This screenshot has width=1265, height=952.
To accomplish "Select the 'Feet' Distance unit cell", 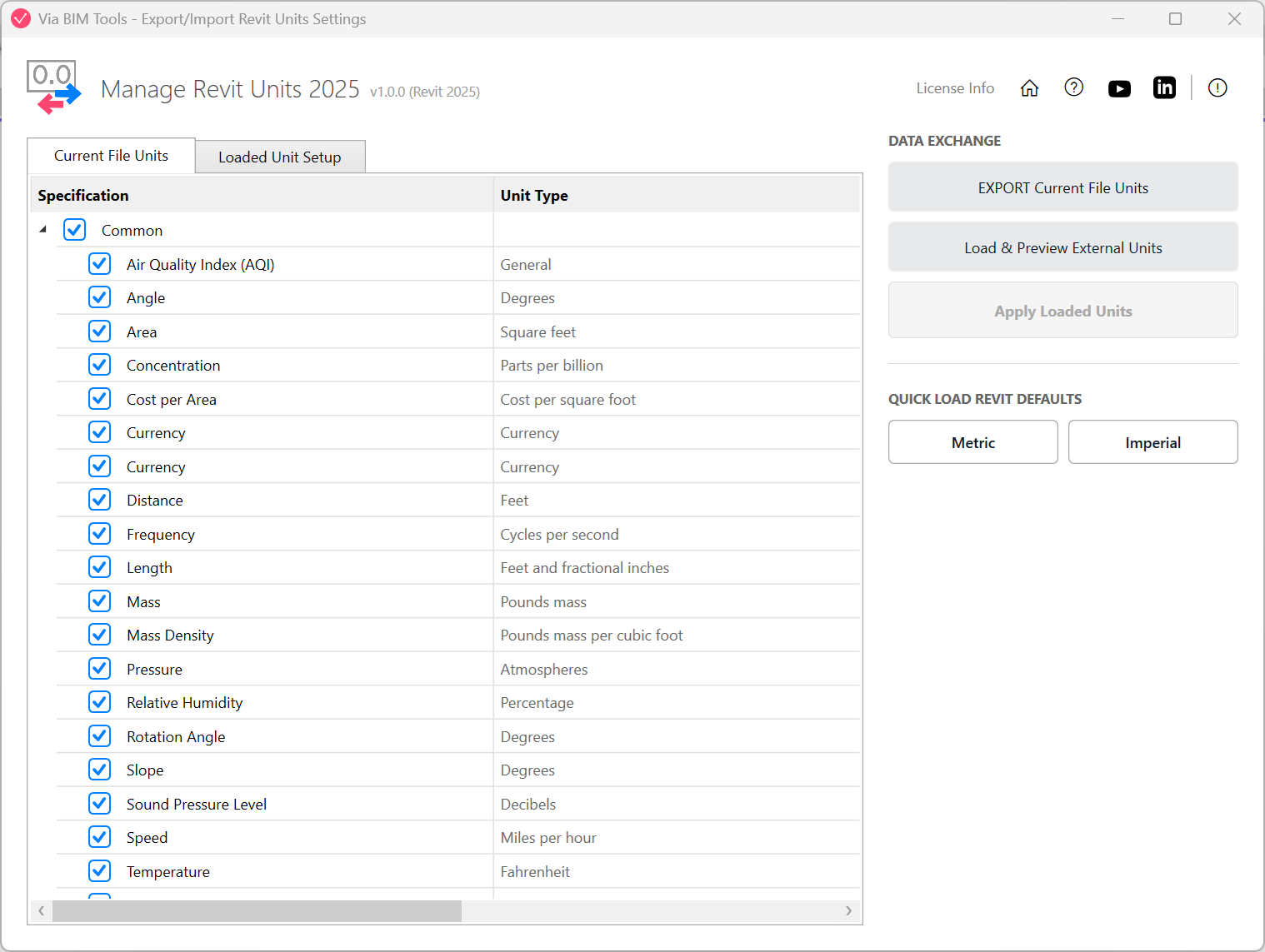I will click(x=677, y=500).
